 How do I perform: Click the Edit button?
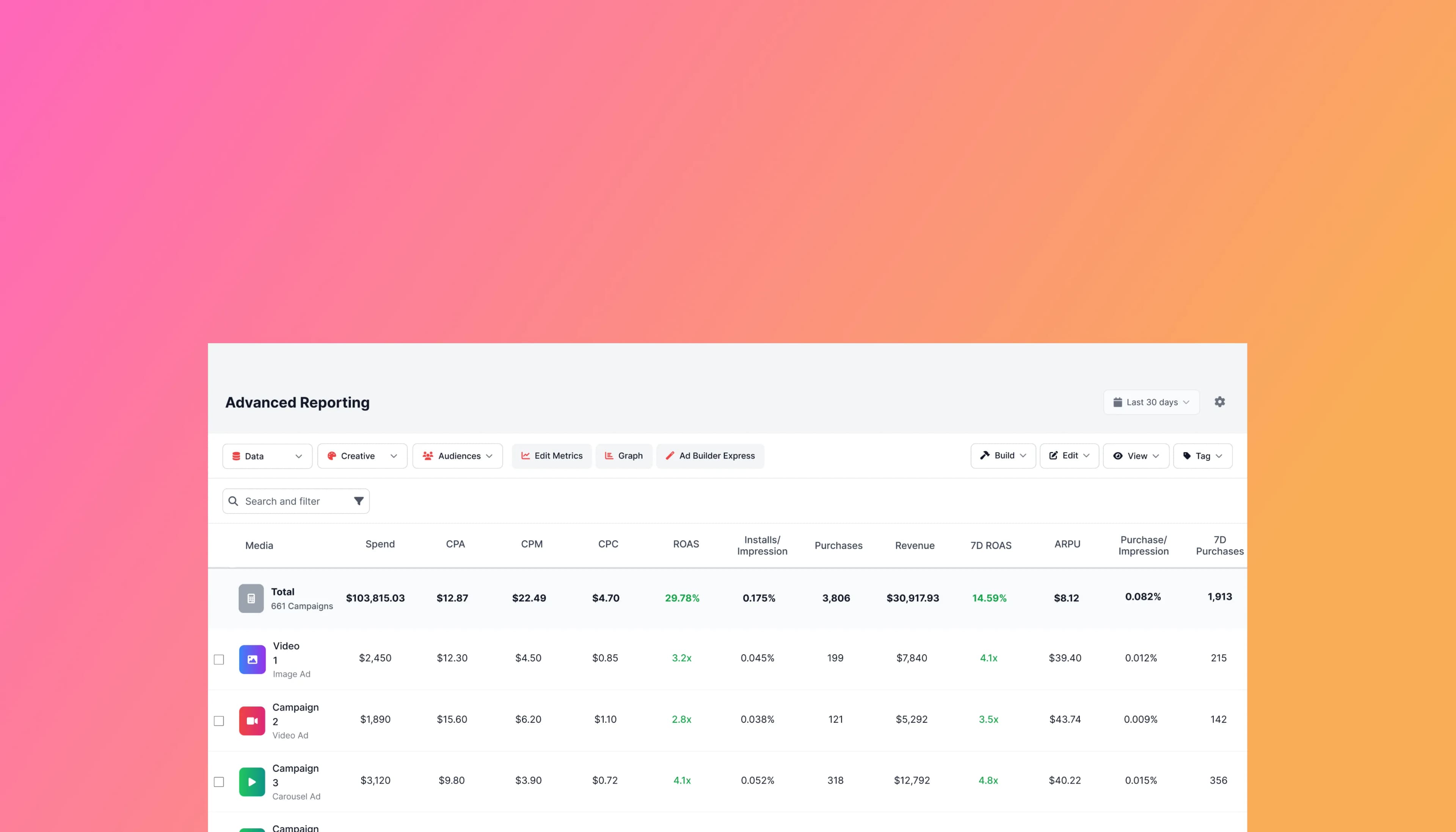click(1069, 455)
